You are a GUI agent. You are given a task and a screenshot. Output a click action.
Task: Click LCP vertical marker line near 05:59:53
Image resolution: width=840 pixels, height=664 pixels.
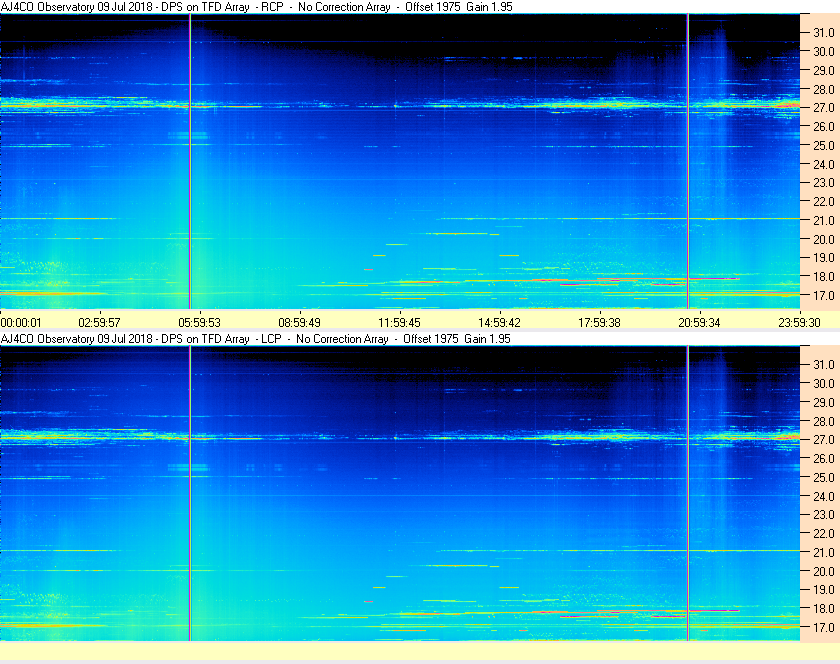pos(190,493)
